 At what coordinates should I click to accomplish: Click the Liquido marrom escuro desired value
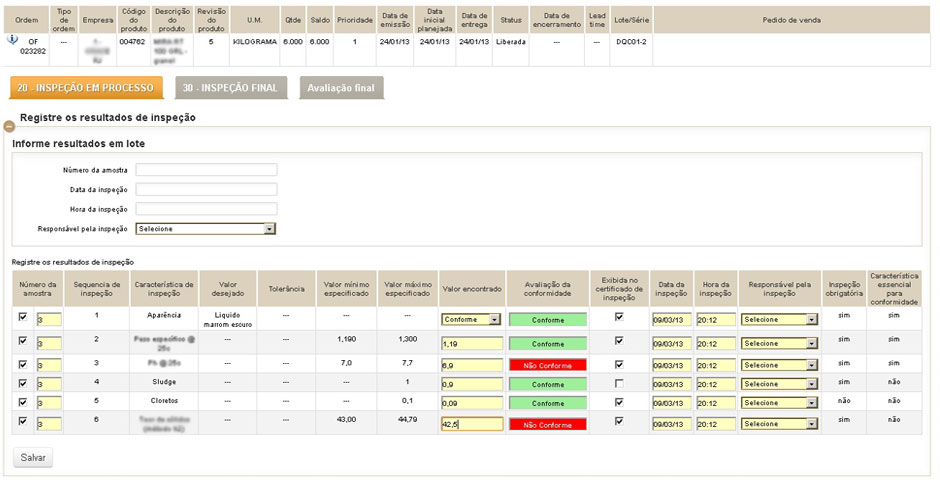coord(228,319)
